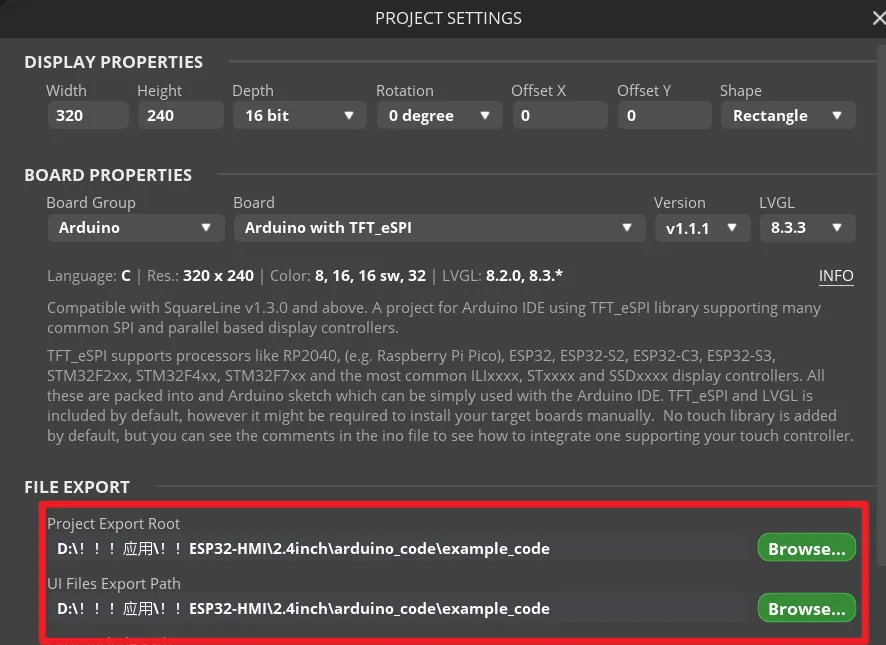Close the Project Settings dialog
The width and height of the screenshot is (886, 645).
tap(877, 18)
